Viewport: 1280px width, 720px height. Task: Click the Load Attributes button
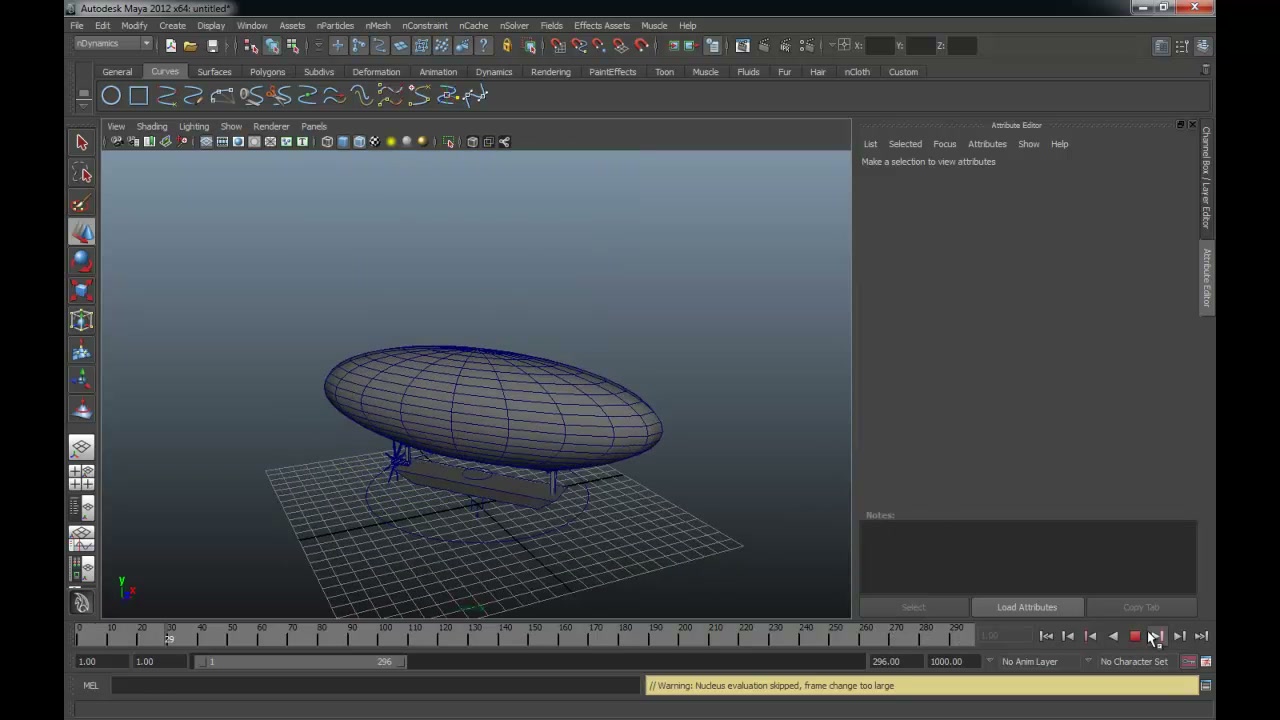(1027, 607)
